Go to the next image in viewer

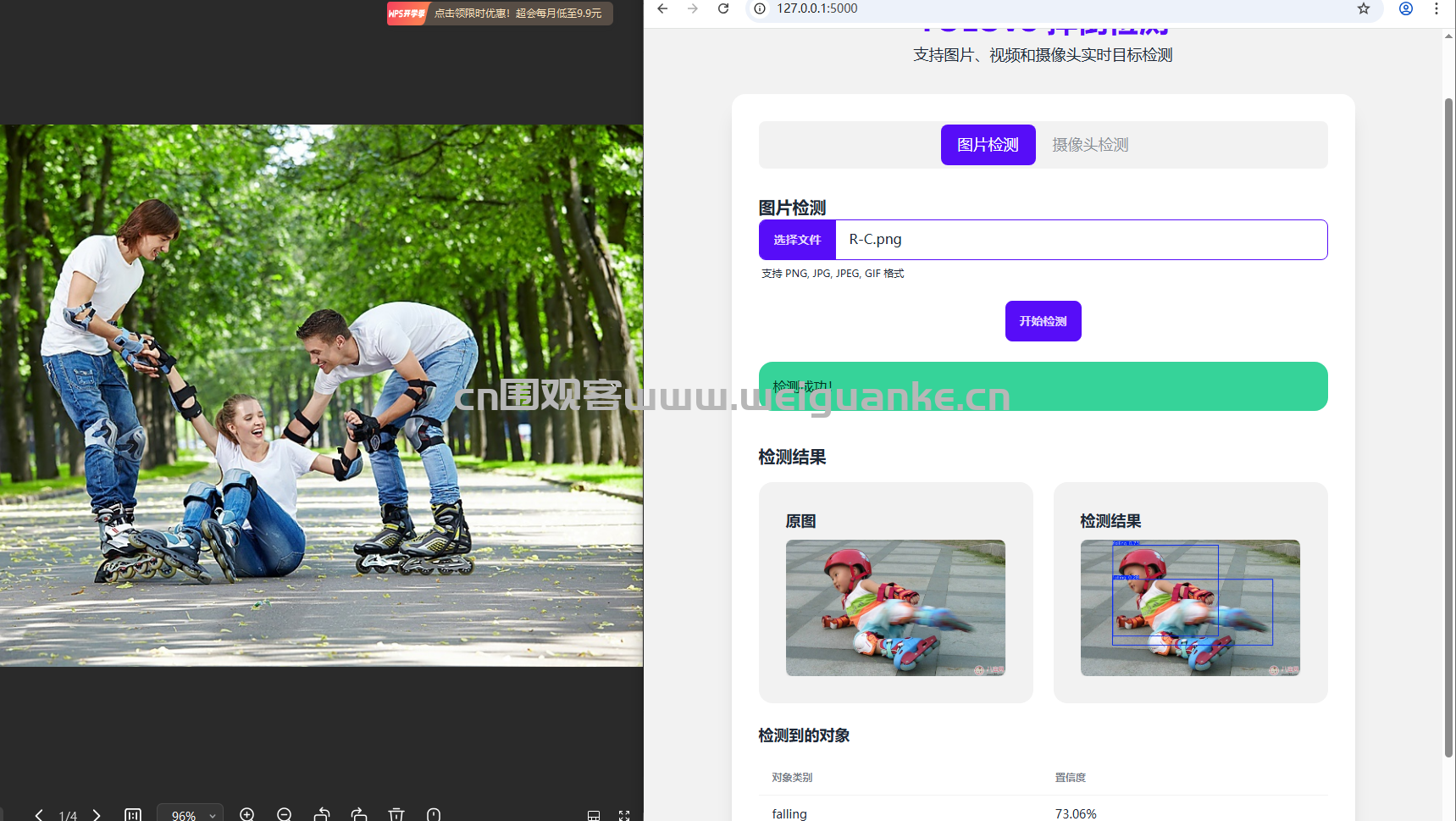tap(97, 815)
